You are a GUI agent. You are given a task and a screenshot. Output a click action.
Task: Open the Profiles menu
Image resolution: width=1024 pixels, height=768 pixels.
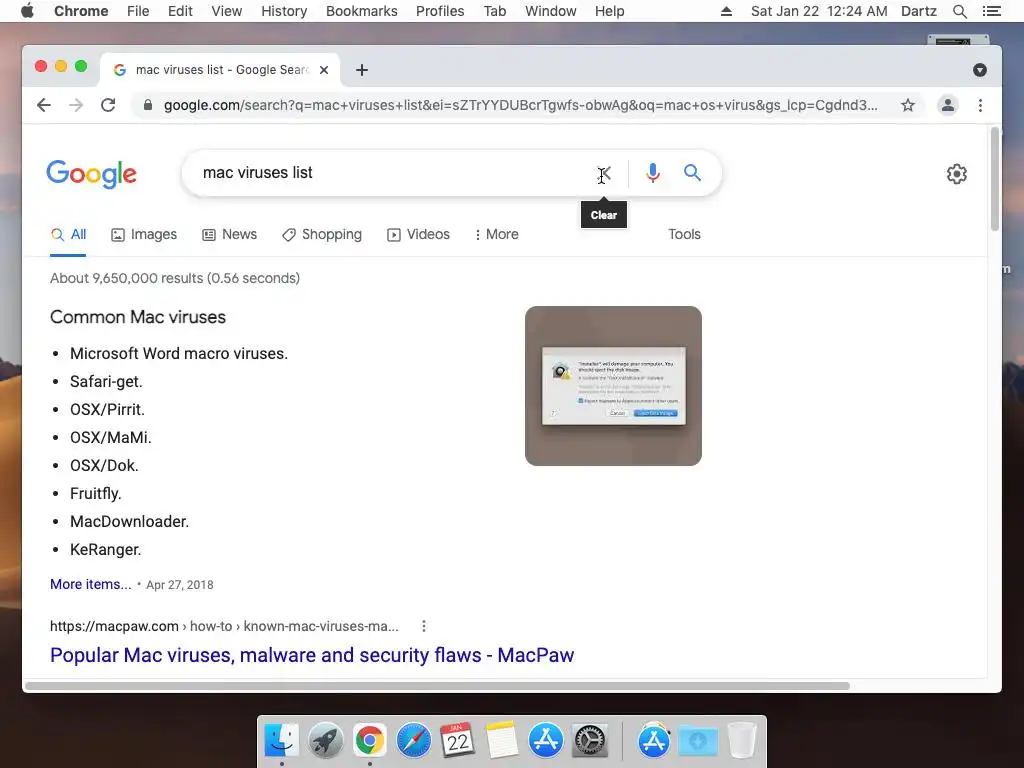pos(440,11)
